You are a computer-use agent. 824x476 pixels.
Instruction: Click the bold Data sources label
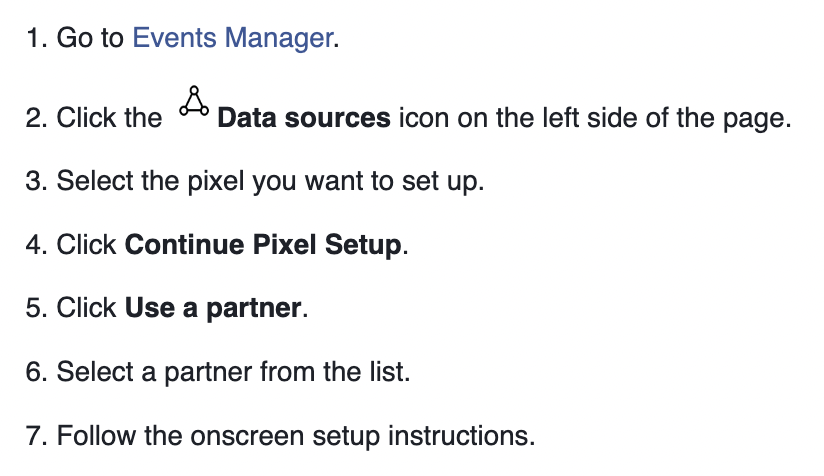click(x=304, y=118)
